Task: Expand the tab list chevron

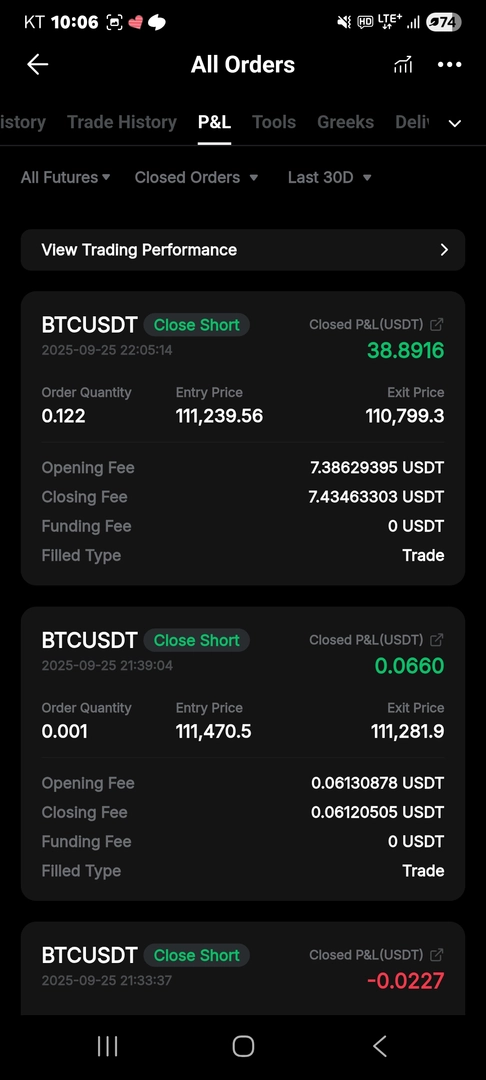Action: tap(454, 123)
